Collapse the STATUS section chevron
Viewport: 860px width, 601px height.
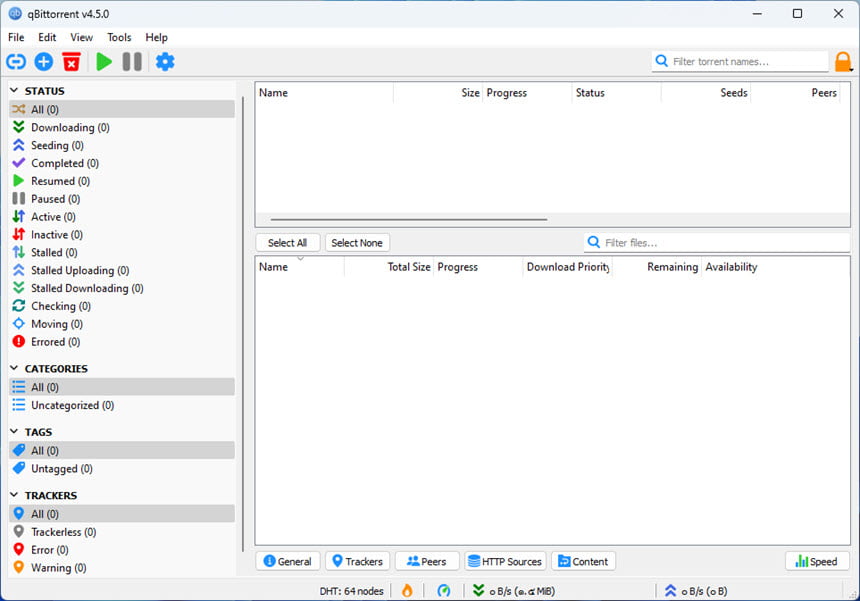(x=14, y=90)
